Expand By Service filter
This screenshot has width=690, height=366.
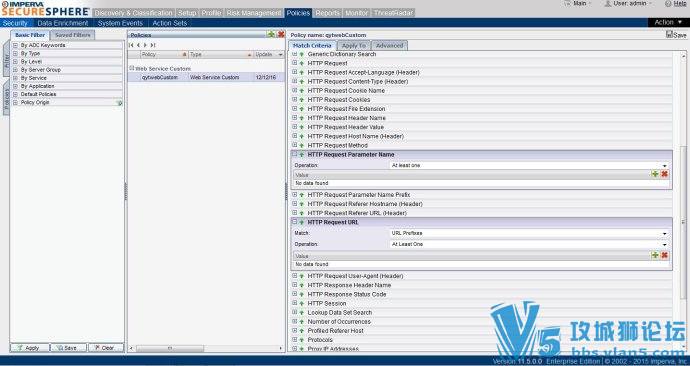[x=15, y=78]
